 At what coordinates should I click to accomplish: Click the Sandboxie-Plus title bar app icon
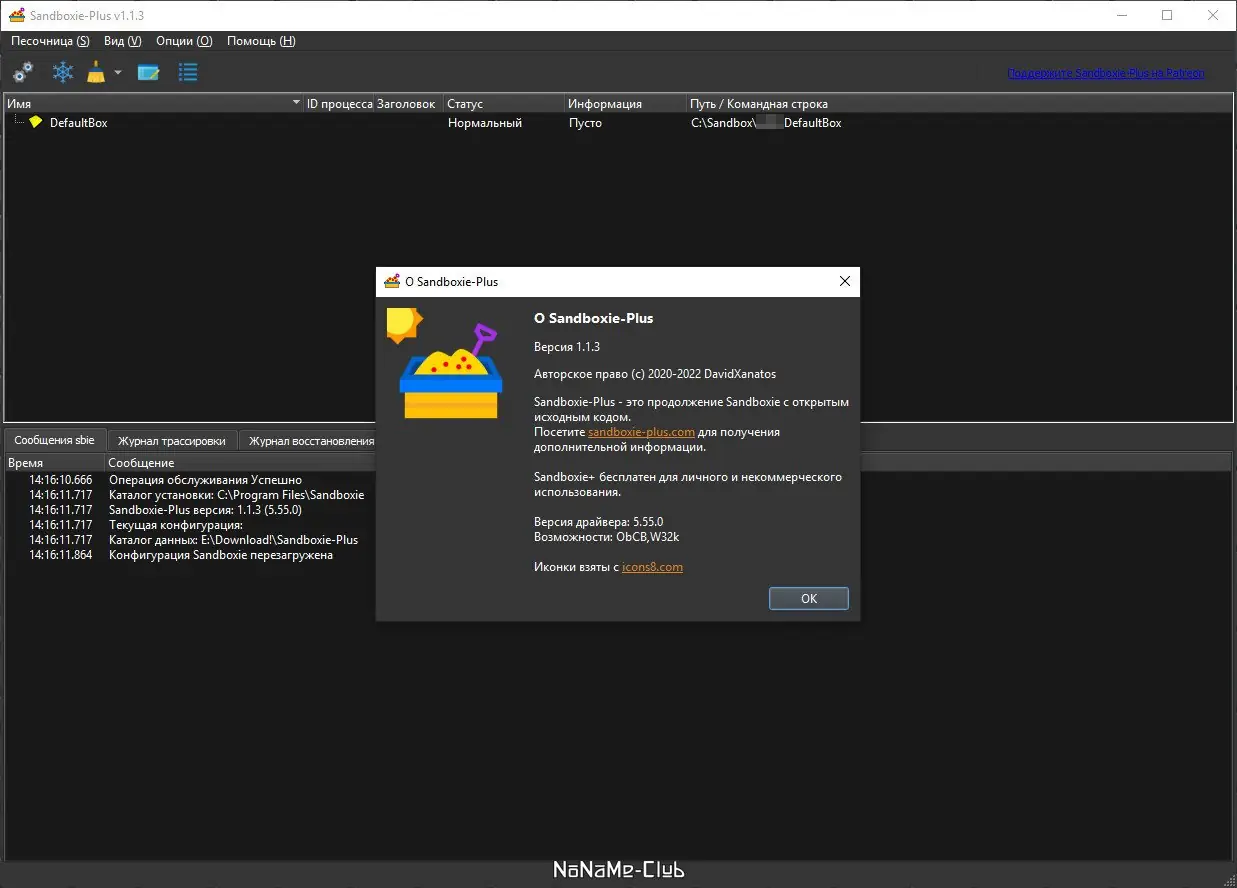pyautogui.click(x=16, y=15)
